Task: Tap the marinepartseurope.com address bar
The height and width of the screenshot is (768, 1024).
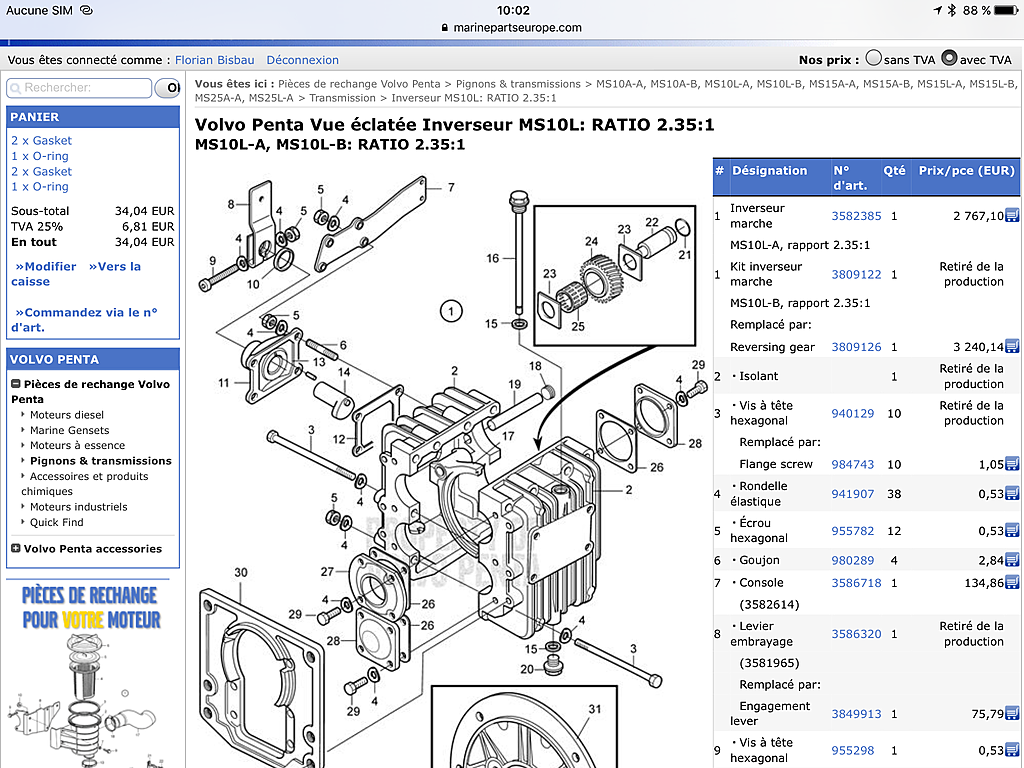Action: [x=512, y=27]
